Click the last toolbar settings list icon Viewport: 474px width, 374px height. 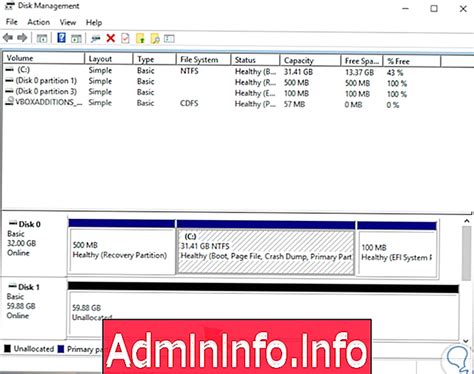[169, 39]
